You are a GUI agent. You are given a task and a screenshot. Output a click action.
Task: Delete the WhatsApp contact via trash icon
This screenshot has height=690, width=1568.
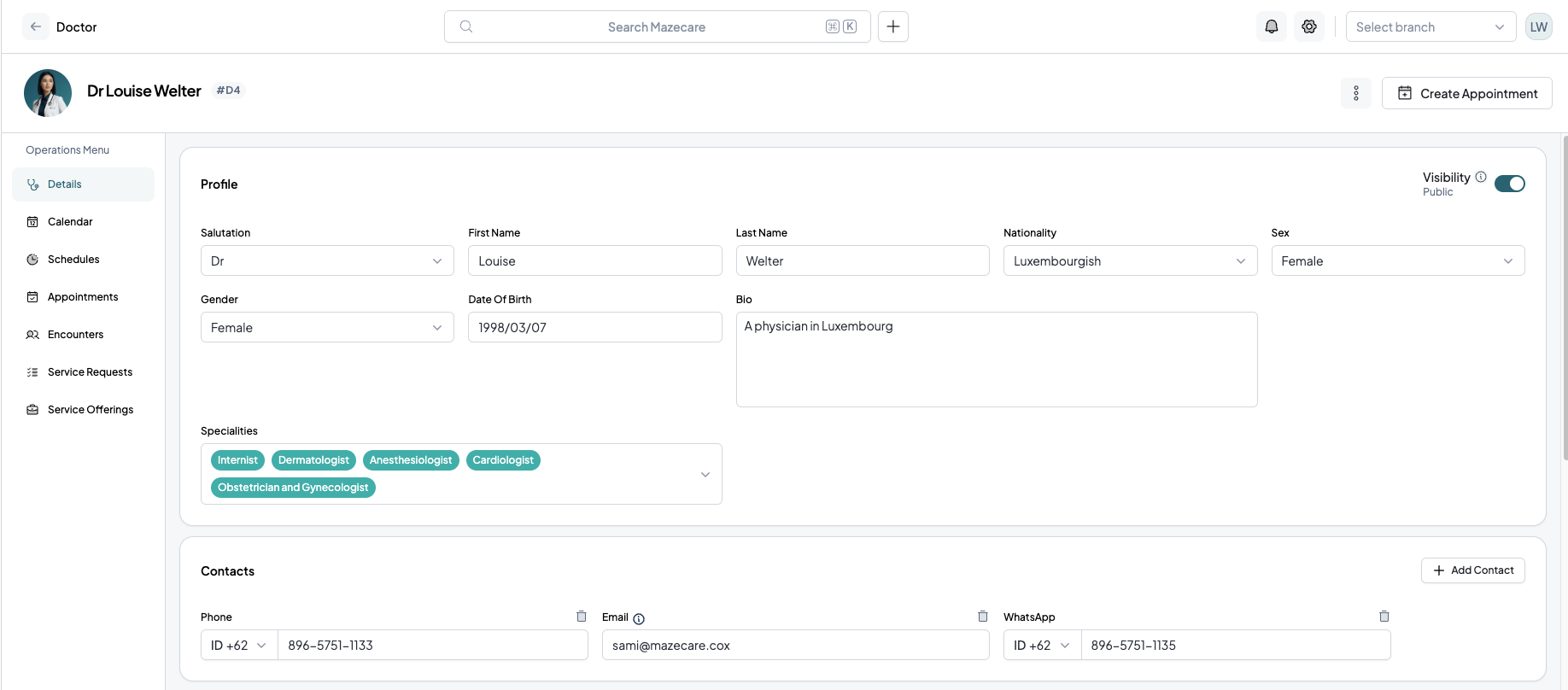(x=1384, y=617)
